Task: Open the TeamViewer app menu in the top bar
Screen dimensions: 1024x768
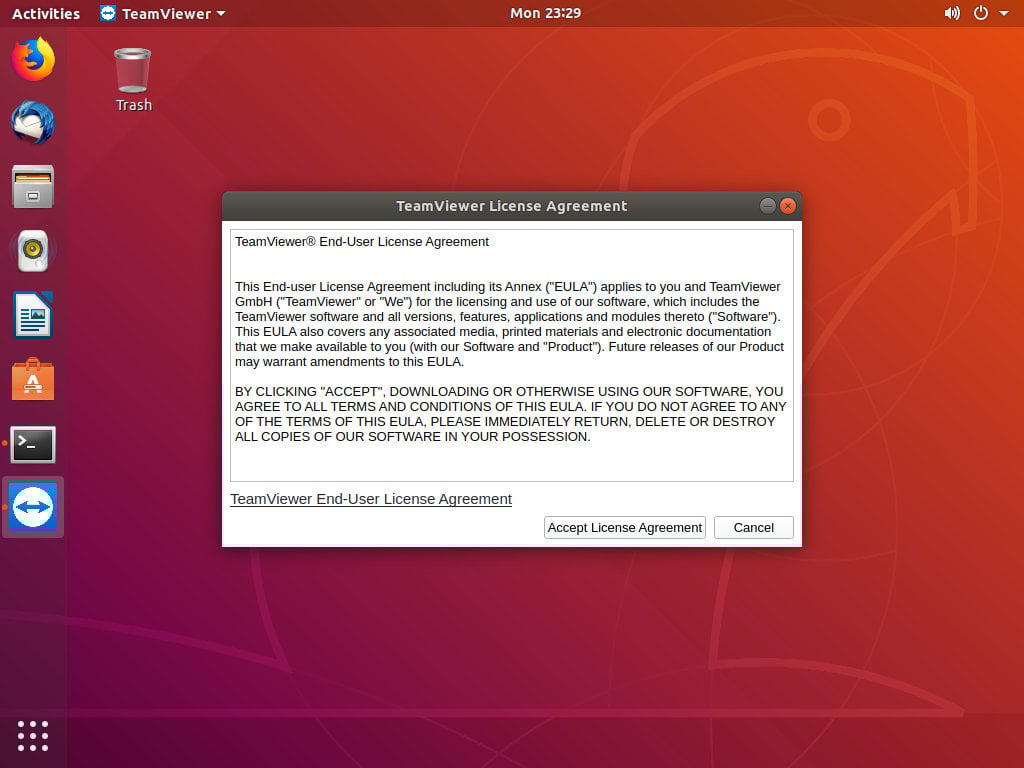Action: click(x=163, y=13)
